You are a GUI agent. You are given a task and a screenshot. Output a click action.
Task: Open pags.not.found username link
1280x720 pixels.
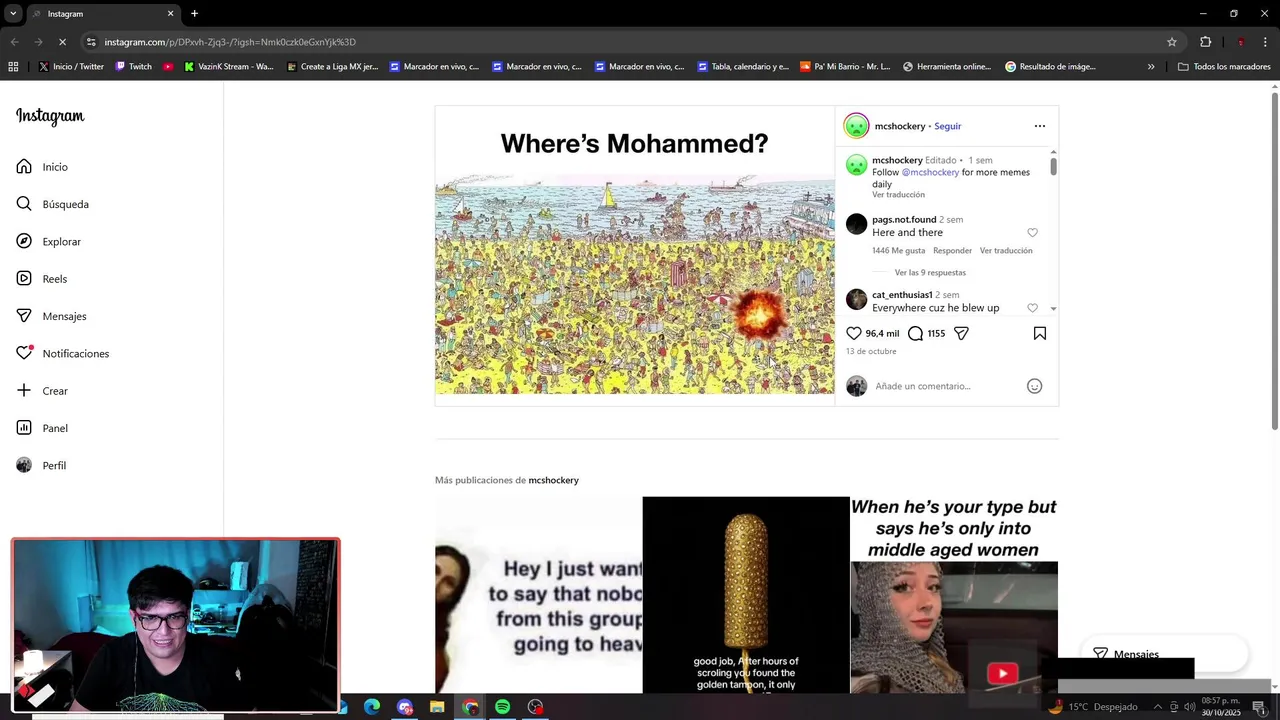[x=904, y=219]
